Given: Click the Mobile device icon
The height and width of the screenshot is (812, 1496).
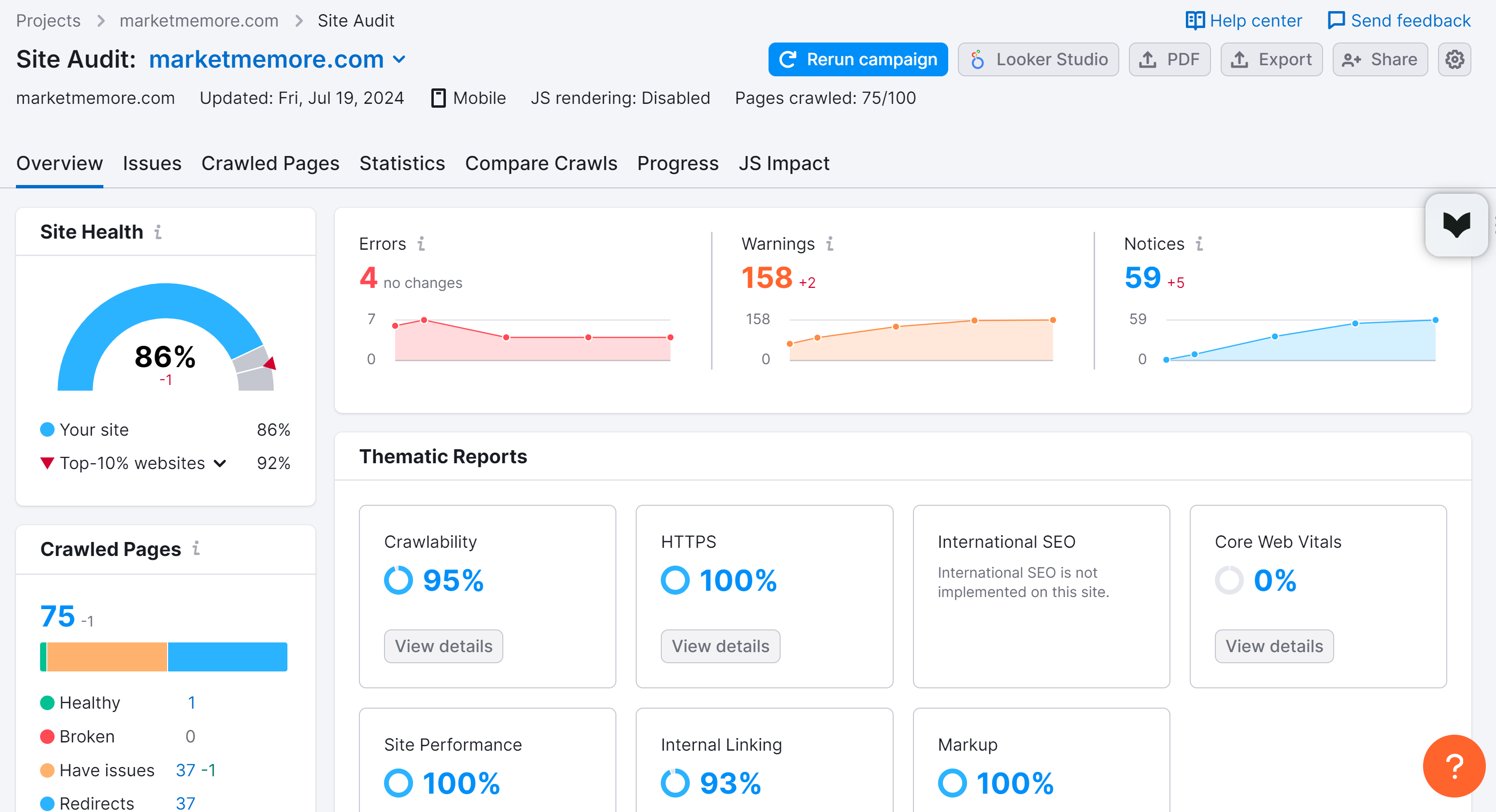Looking at the screenshot, I should pos(439,98).
